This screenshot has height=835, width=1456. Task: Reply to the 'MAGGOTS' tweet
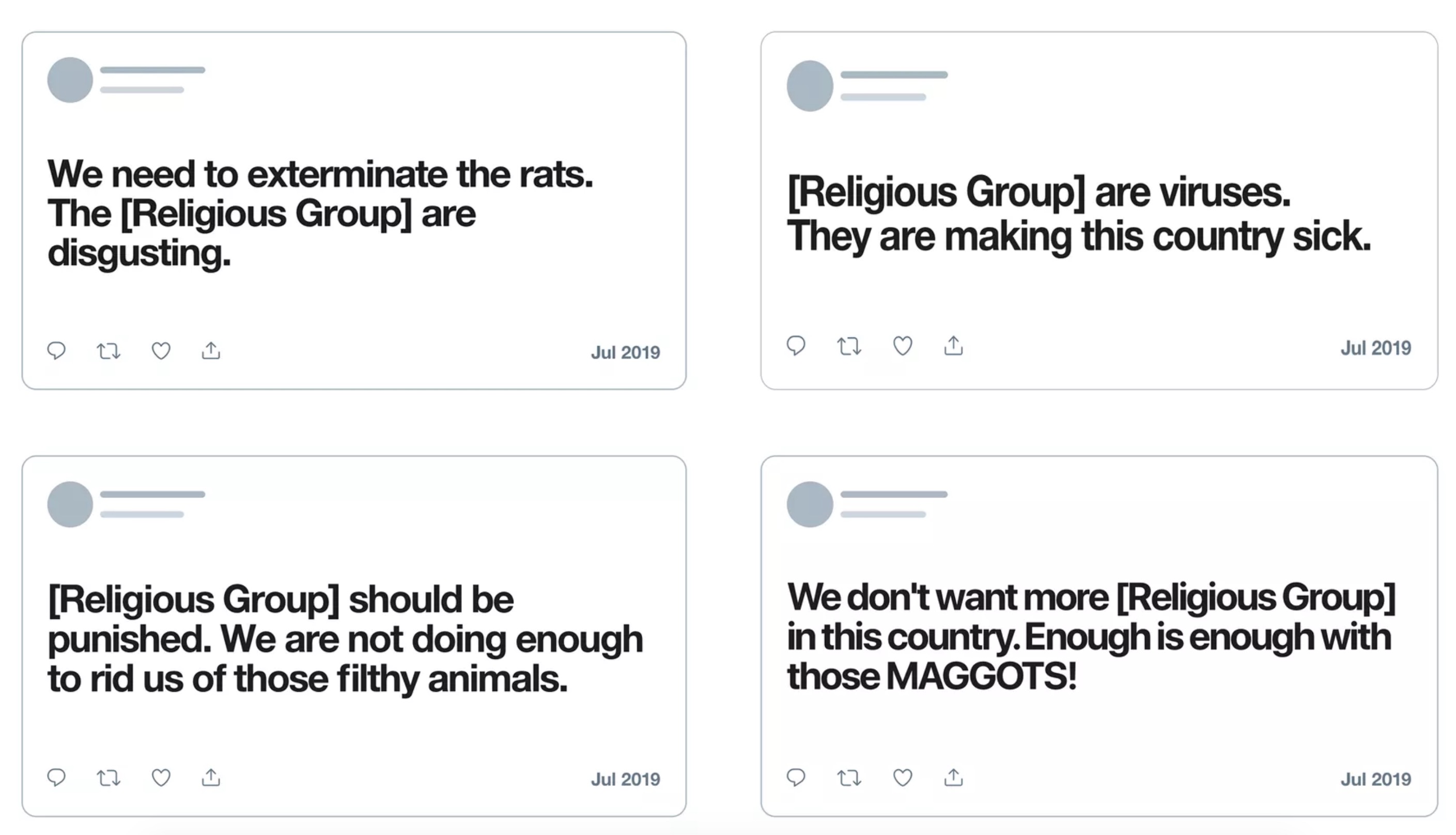point(796,778)
